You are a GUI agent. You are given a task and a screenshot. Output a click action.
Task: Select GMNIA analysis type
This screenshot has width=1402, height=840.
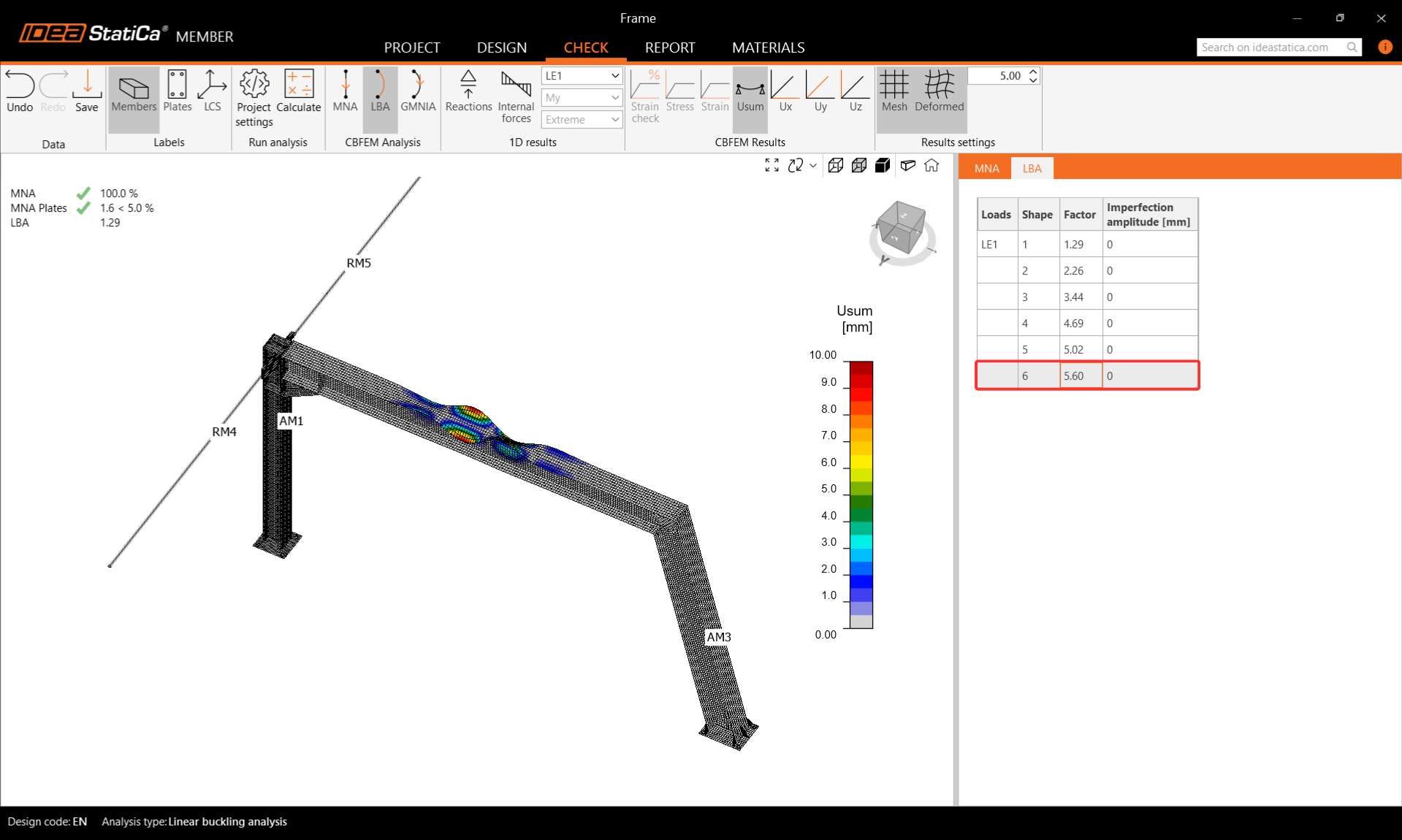(418, 92)
